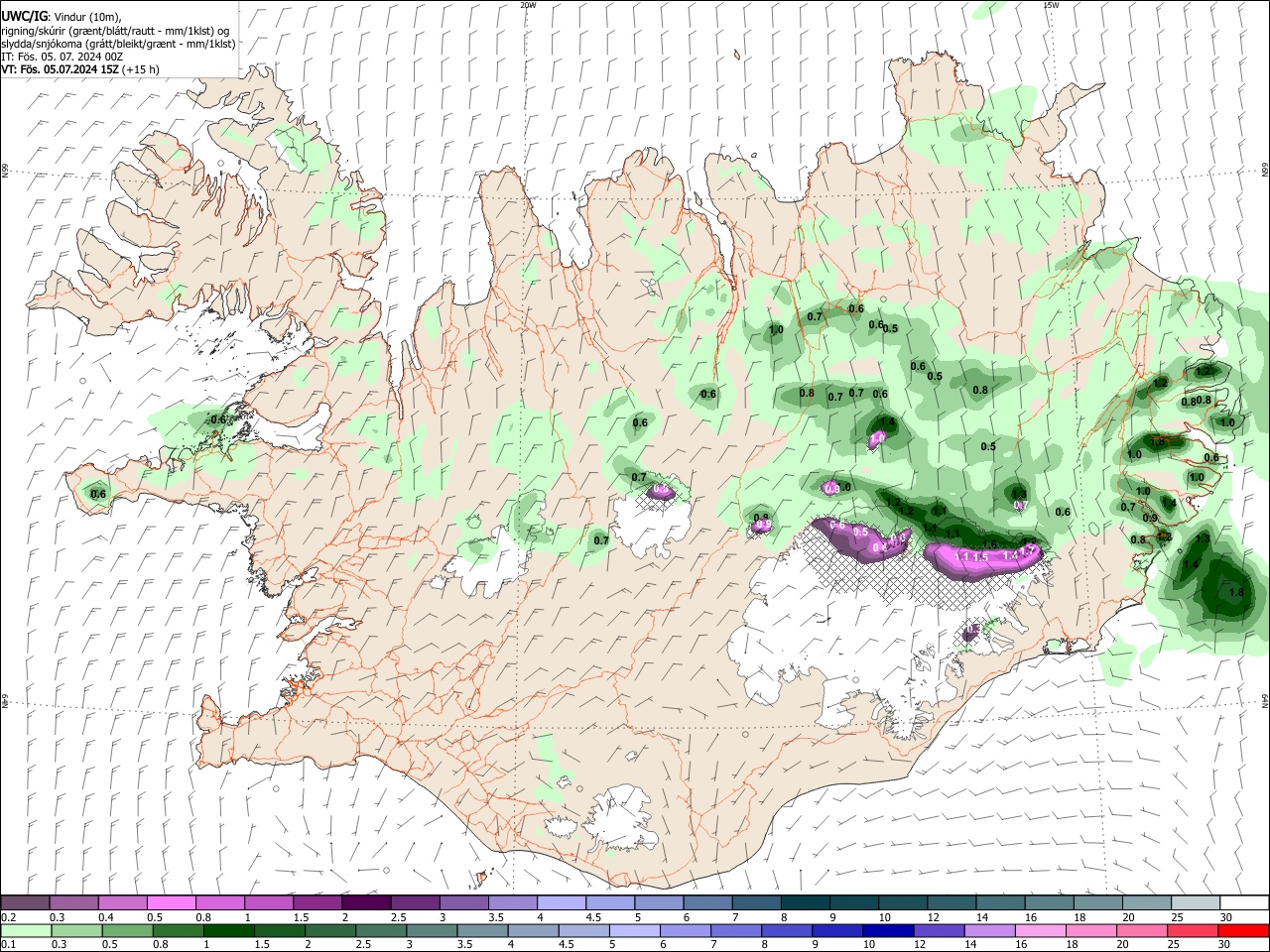Pick the deep blue 10 swatch in the lower scale
This screenshot has width=1270, height=952.
pyautogui.click(x=887, y=930)
